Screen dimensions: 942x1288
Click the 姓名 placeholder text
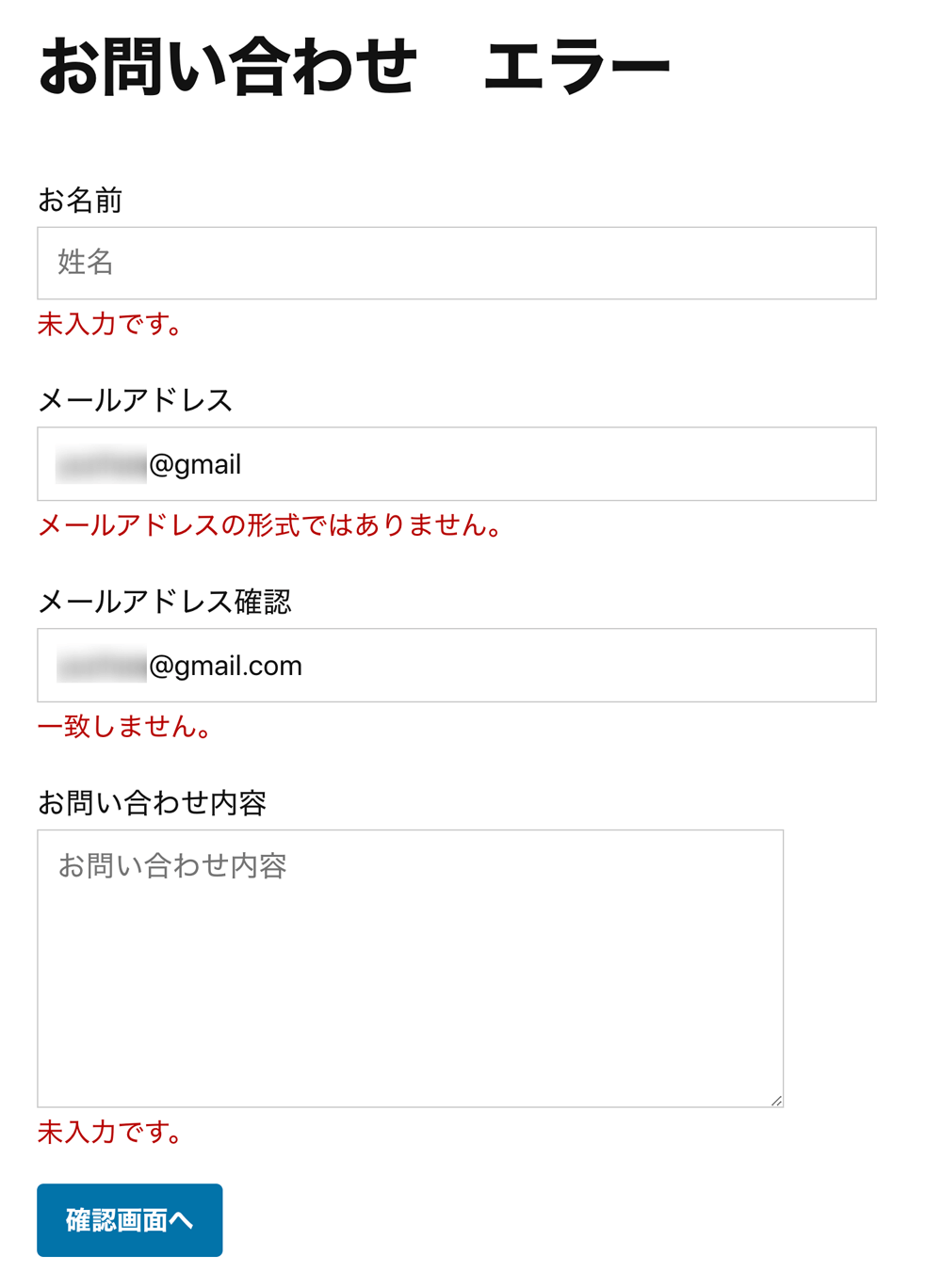[85, 264]
